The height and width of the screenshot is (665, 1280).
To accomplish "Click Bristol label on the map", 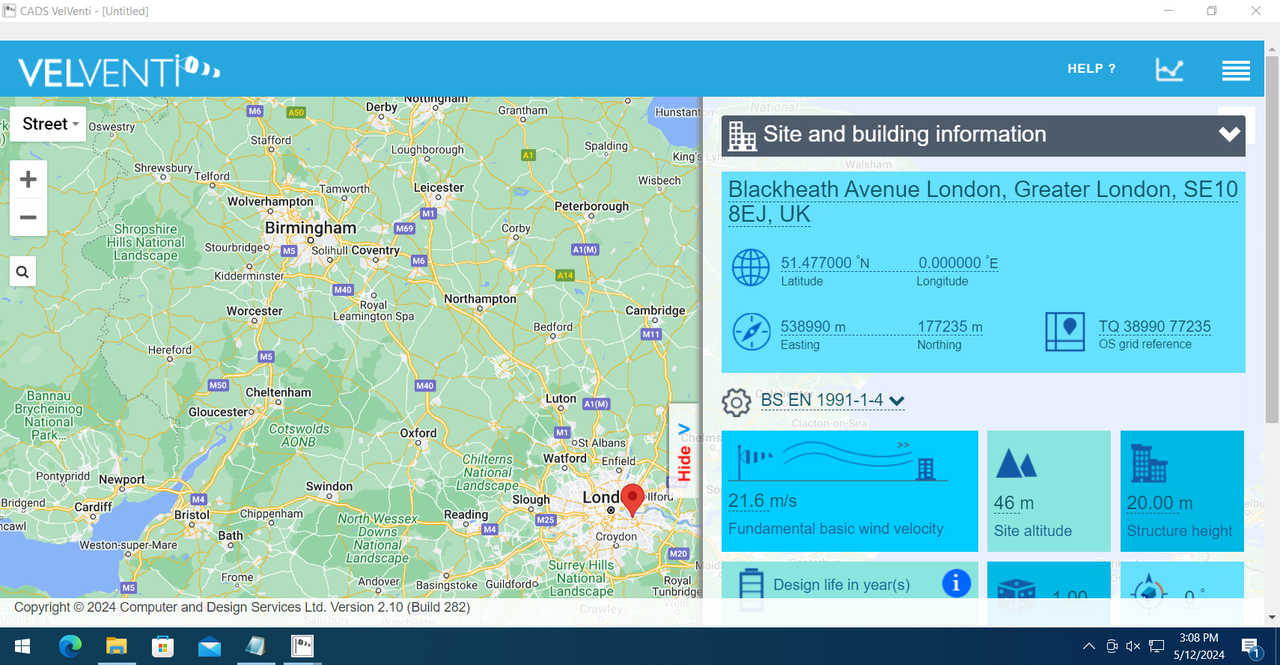I will coord(192,515).
